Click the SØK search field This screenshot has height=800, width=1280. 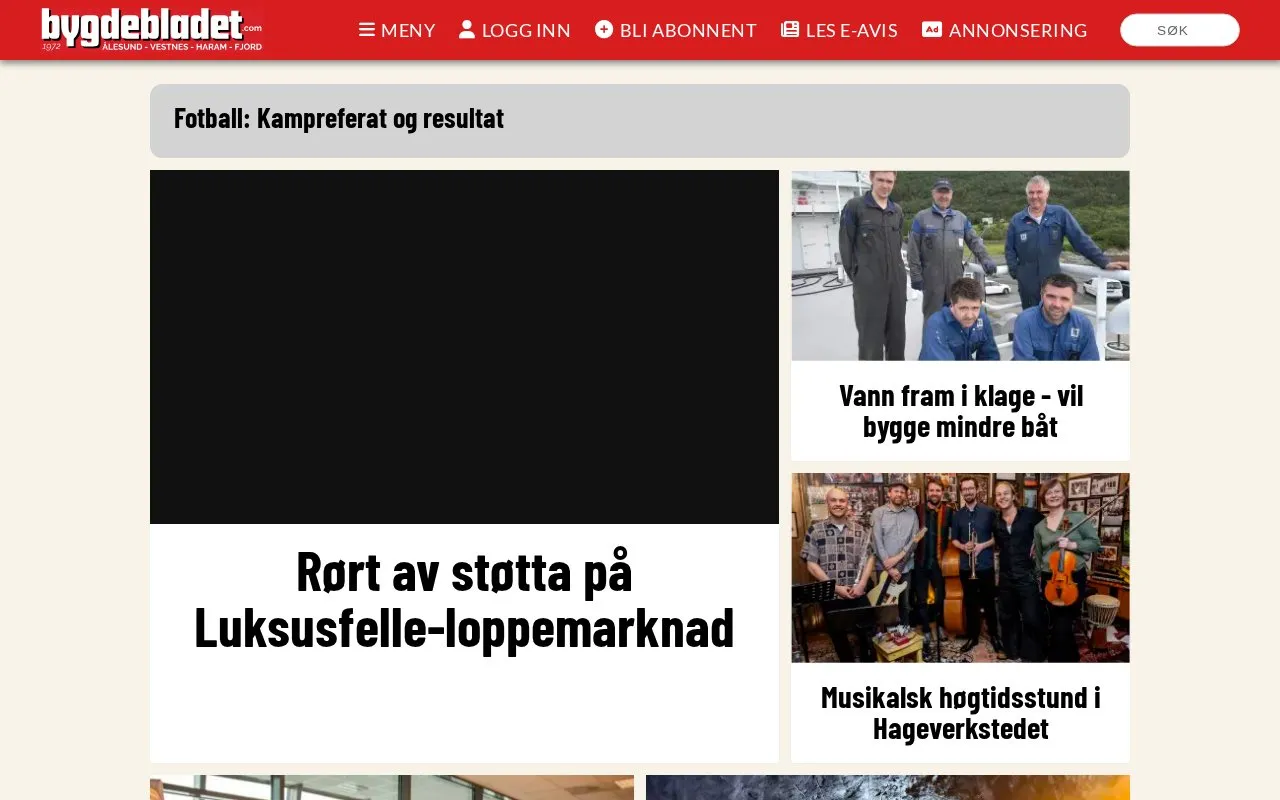(x=1180, y=30)
